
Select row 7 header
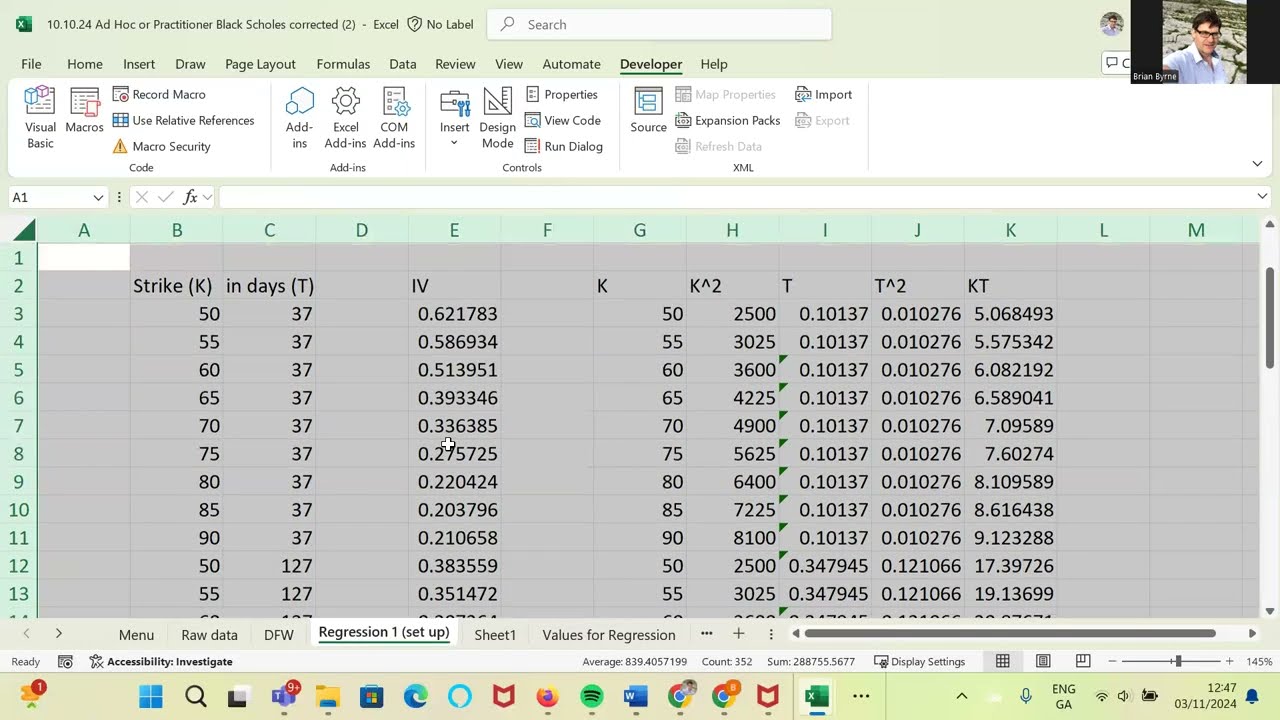[18, 426]
